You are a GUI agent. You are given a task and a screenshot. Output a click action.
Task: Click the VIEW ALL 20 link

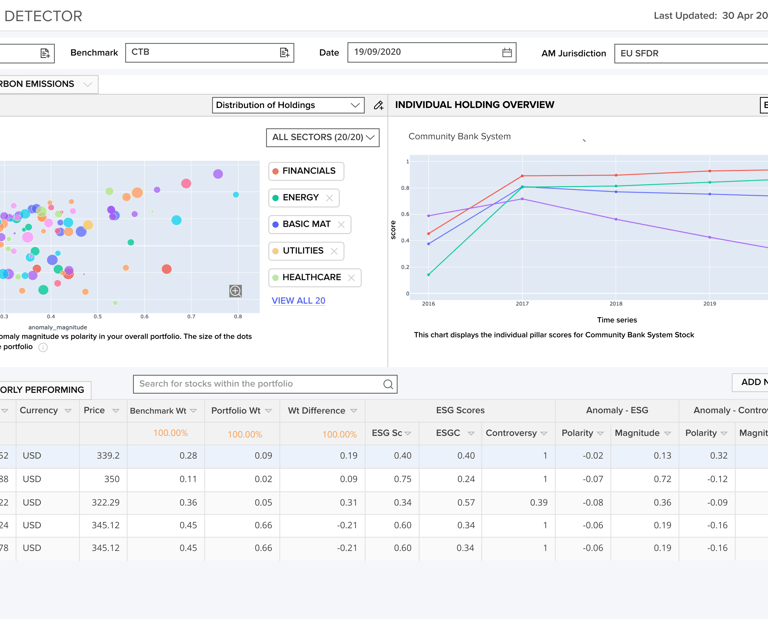tap(298, 301)
